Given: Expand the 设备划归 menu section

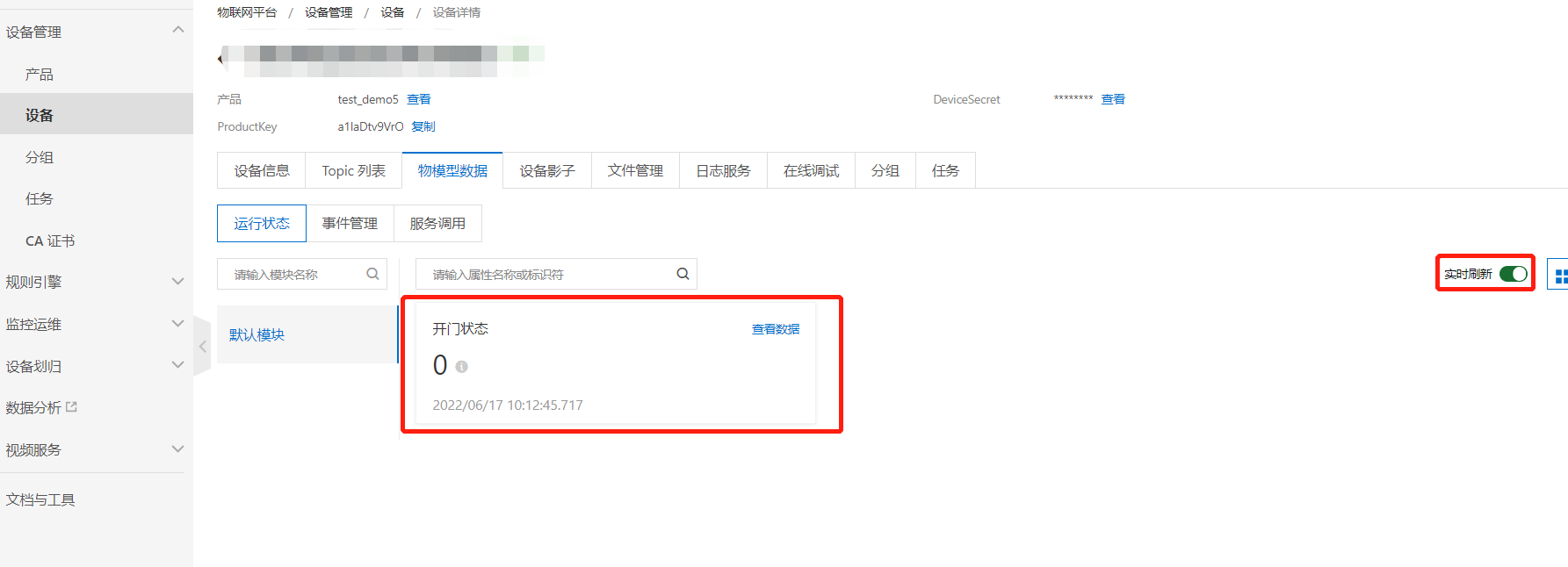Looking at the screenshot, I should tap(178, 365).
